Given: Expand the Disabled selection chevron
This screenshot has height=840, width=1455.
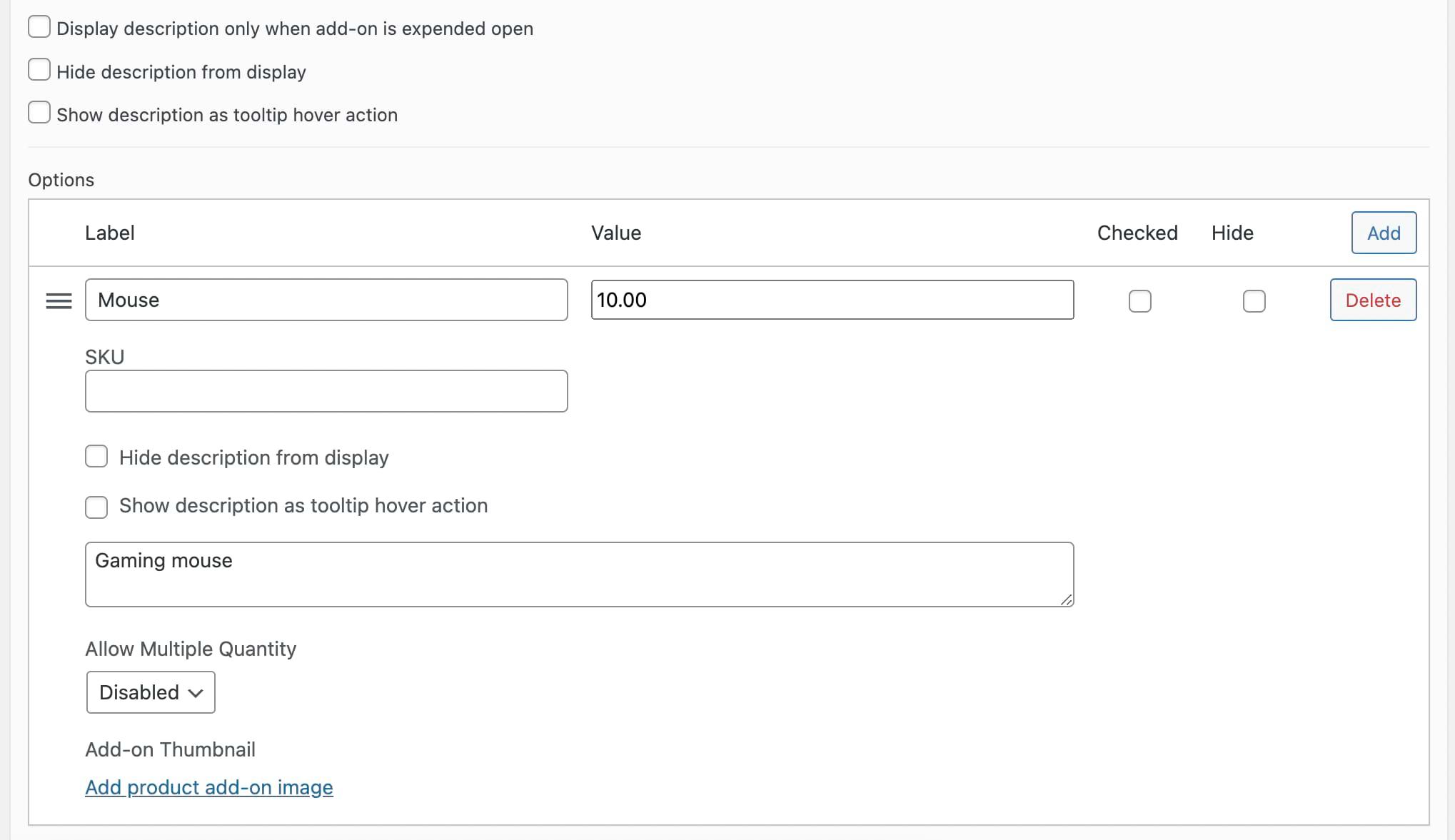Looking at the screenshot, I should click(x=196, y=692).
